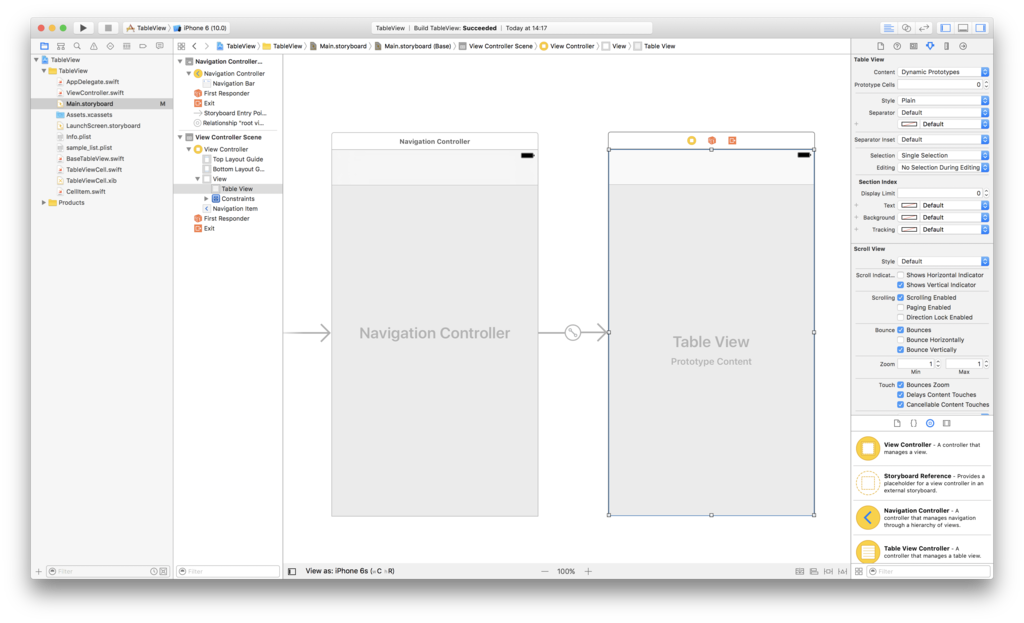Click the Section Index Background color swatch

[x=909, y=217]
